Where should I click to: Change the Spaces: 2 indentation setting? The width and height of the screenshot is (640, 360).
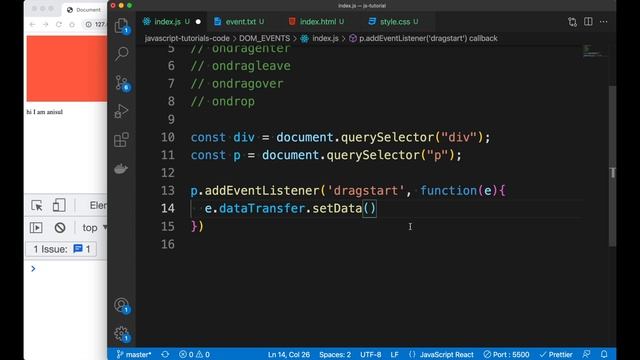coord(335,354)
